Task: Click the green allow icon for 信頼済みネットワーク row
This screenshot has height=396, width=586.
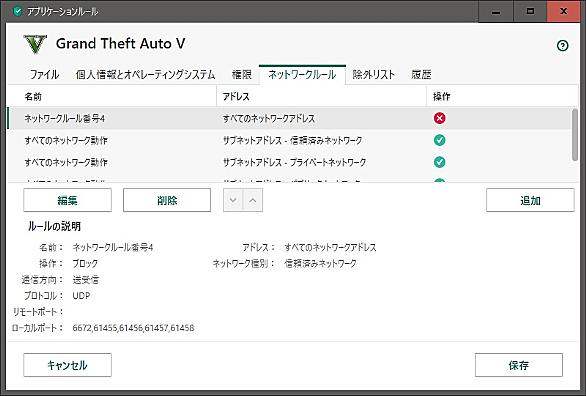Action: pos(440,140)
